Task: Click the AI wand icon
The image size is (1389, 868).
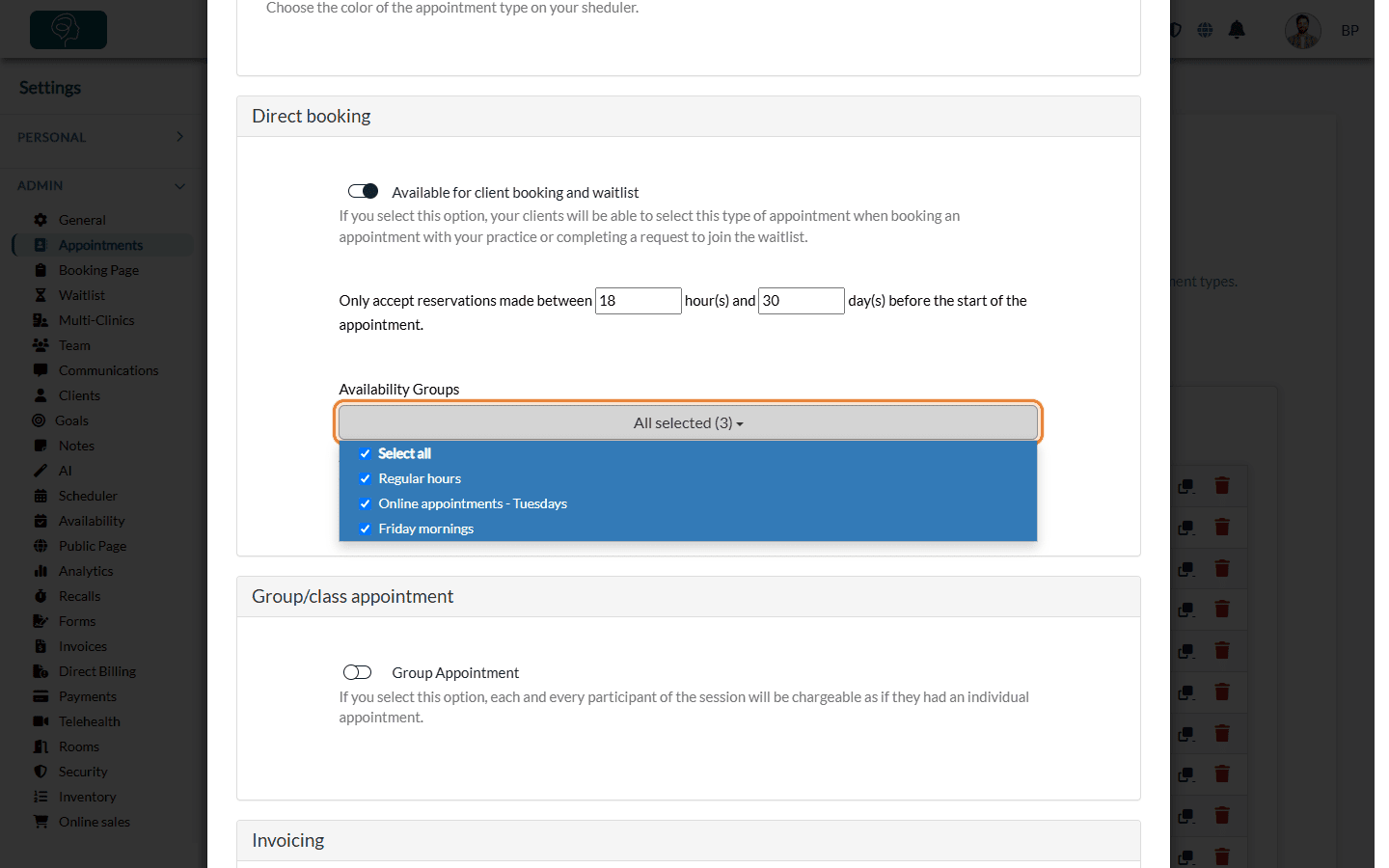Action: [x=41, y=471]
